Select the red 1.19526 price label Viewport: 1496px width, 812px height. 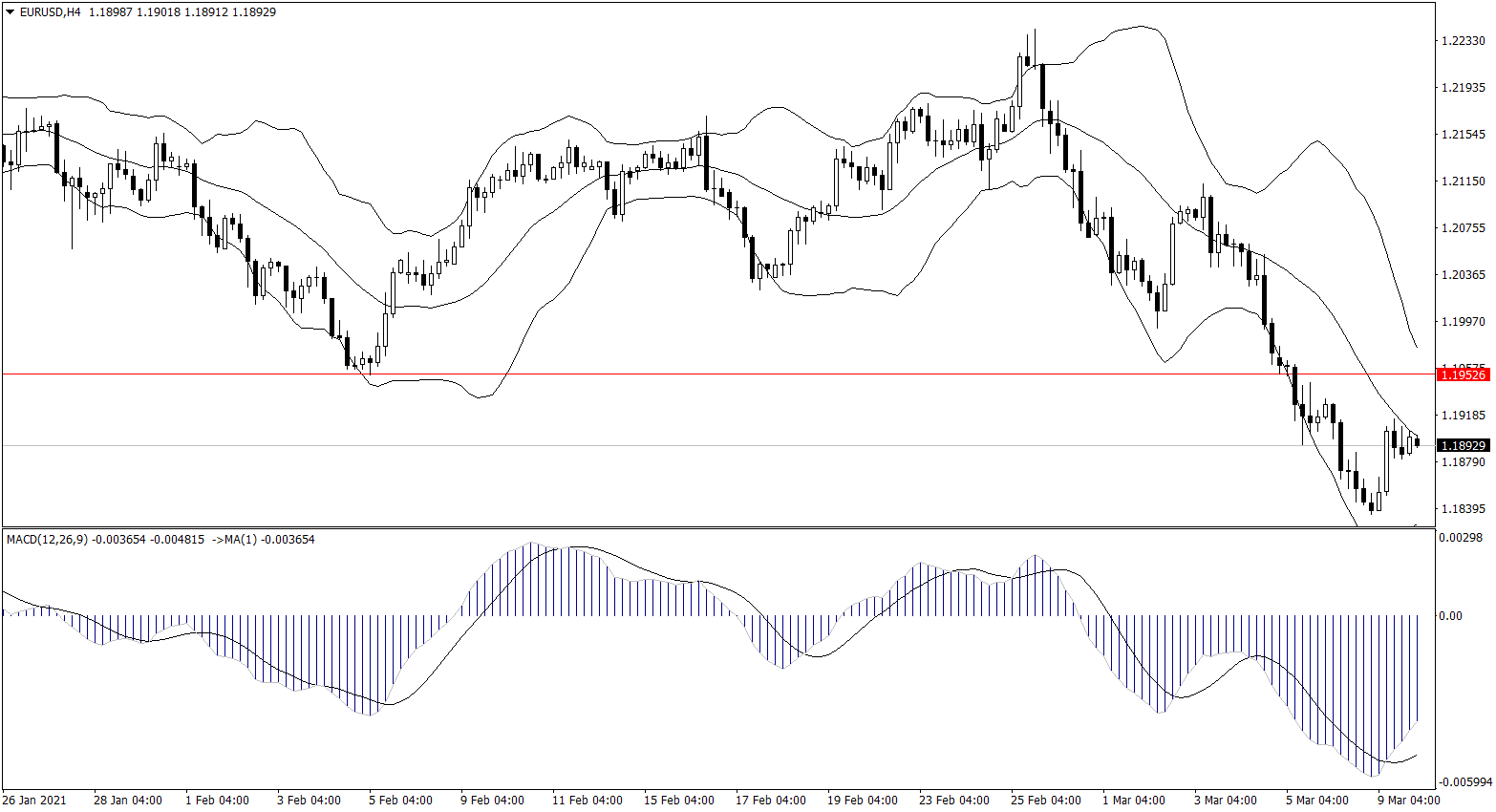(x=1463, y=374)
